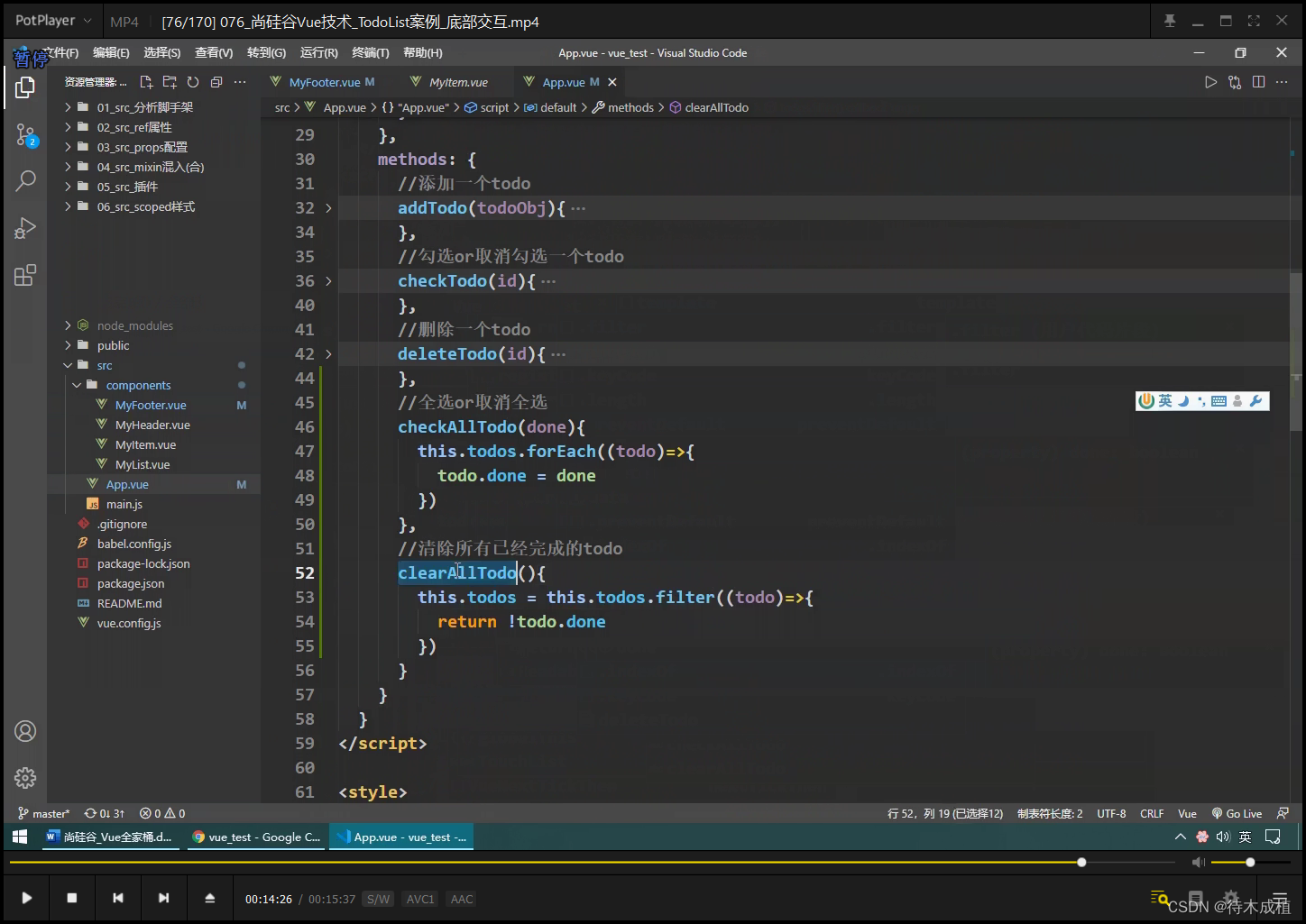Click master branch in status bar
Screen dimensions: 1306x924
click(x=43, y=813)
